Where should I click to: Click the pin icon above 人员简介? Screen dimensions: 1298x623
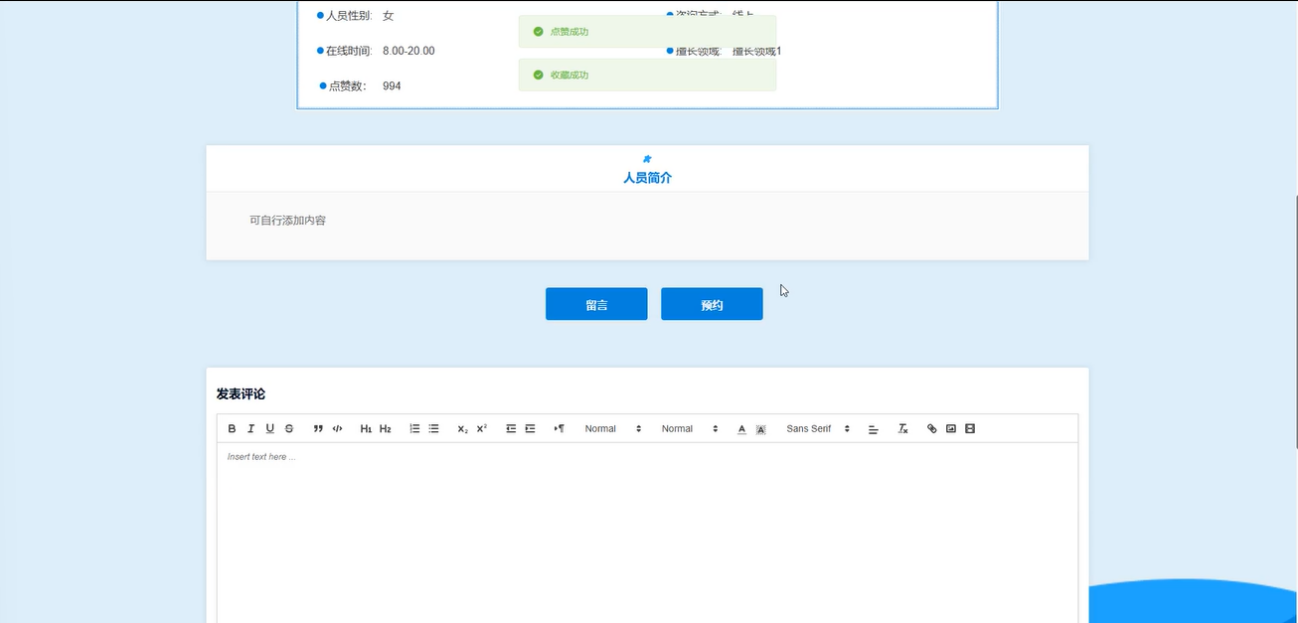(647, 159)
